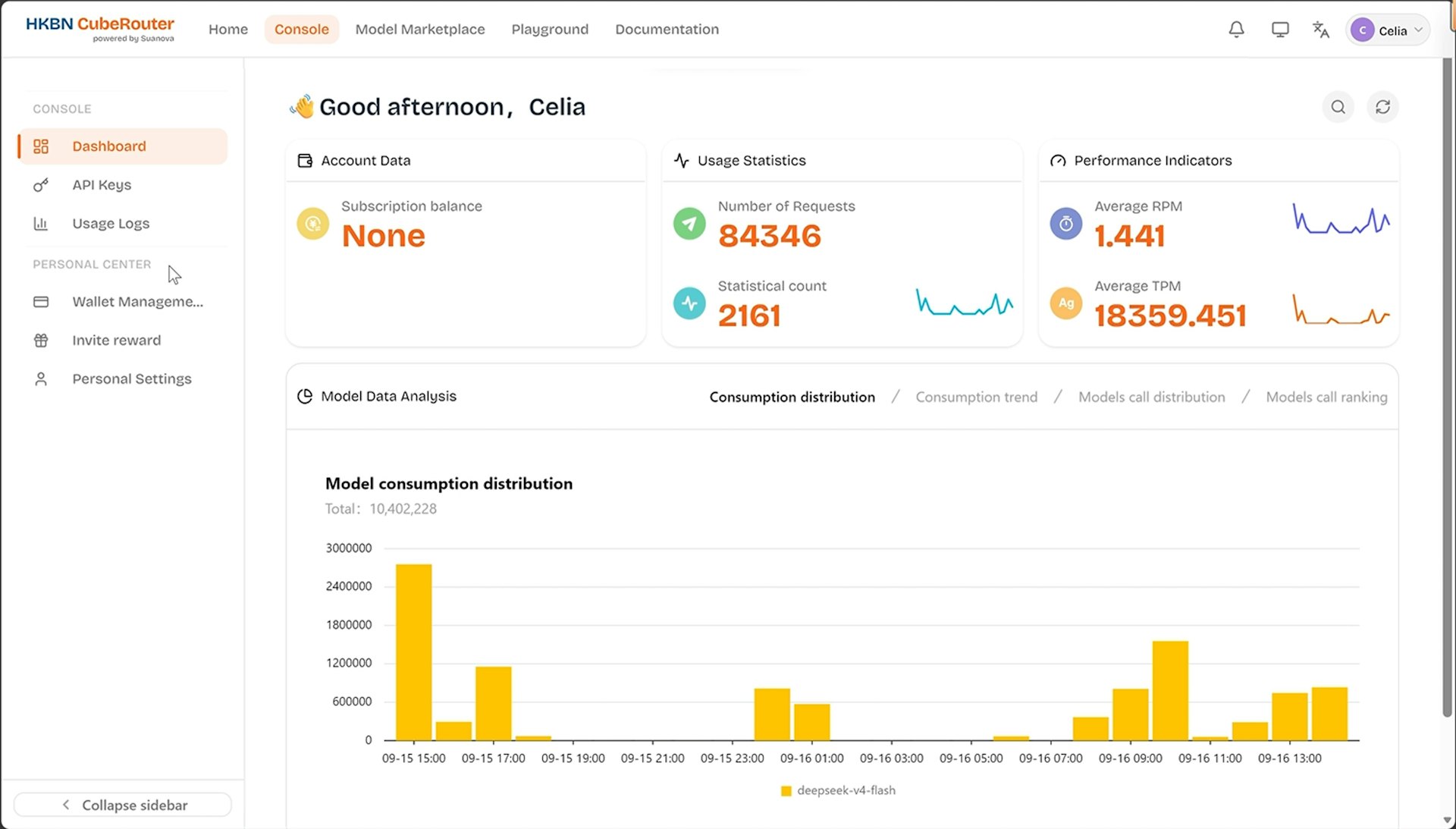Click the tallest bar at 09-15 15:00

(413, 652)
